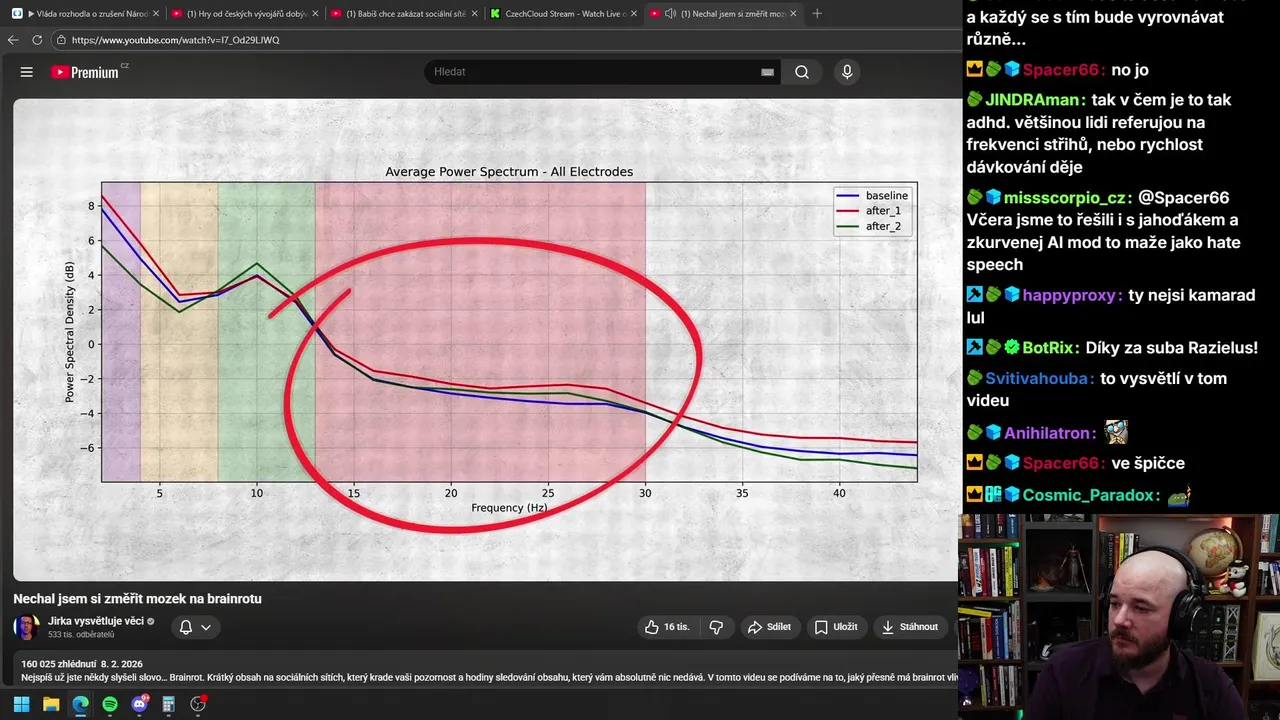Click the search magnifier button
The width and height of the screenshot is (1280, 720).
click(x=802, y=72)
